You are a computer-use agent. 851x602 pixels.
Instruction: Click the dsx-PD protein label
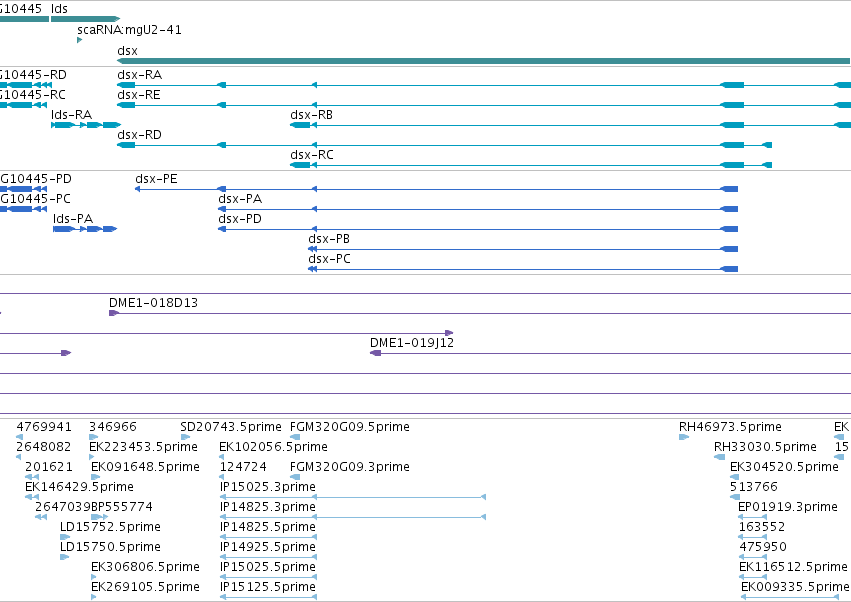(240, 219)
